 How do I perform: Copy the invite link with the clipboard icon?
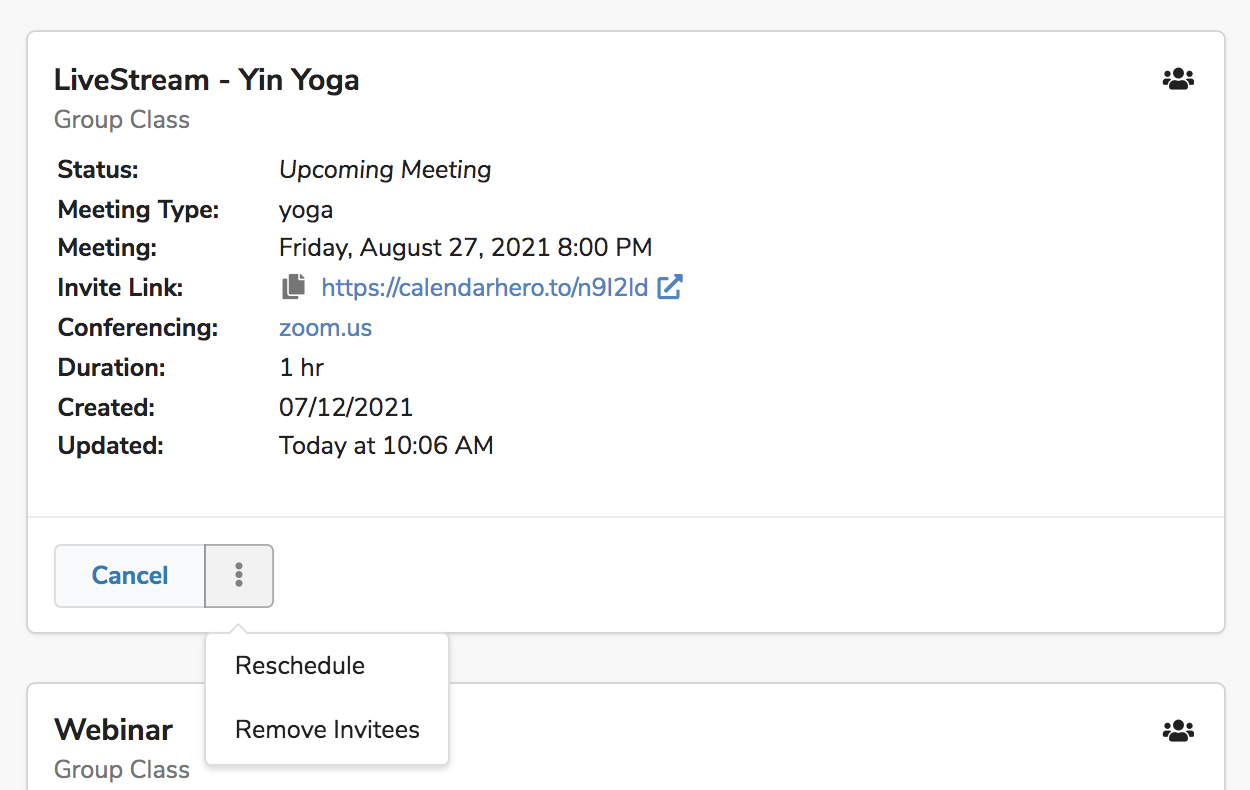tap(293, 288)
